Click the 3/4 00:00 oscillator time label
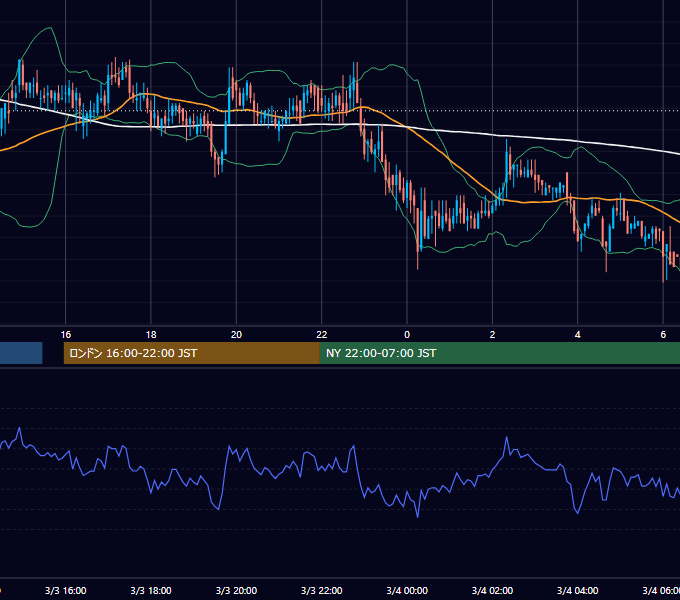Screen dimensions: 680x600 point(407,590)
